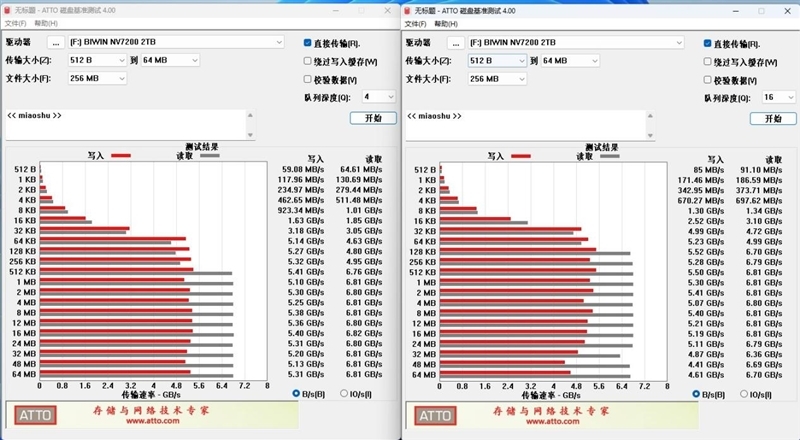Screen dimensions: 800x440
Task: Click 923.34 MB/s write value, left window
Action: 301,210
